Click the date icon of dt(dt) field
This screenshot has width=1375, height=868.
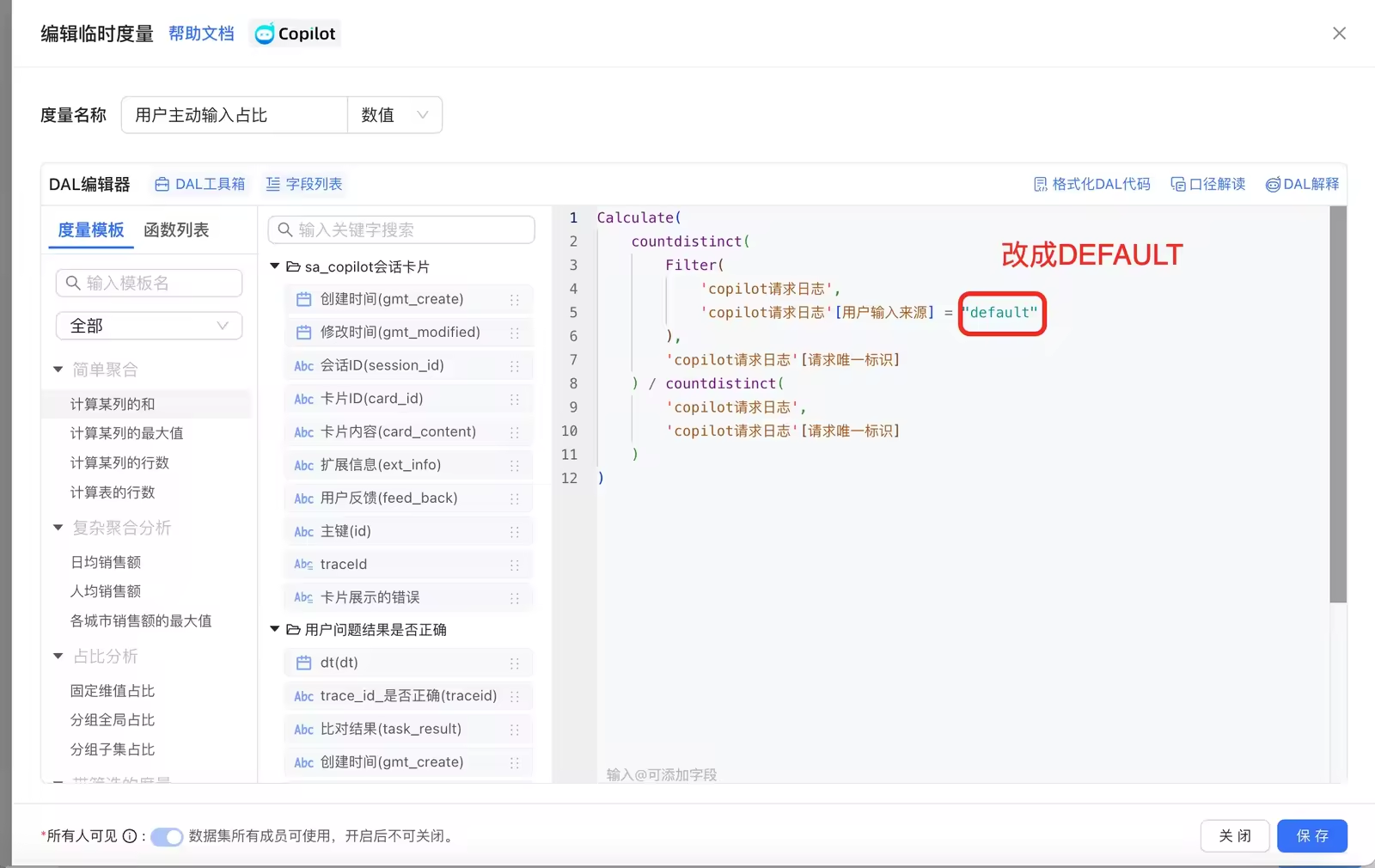point(303,663)
